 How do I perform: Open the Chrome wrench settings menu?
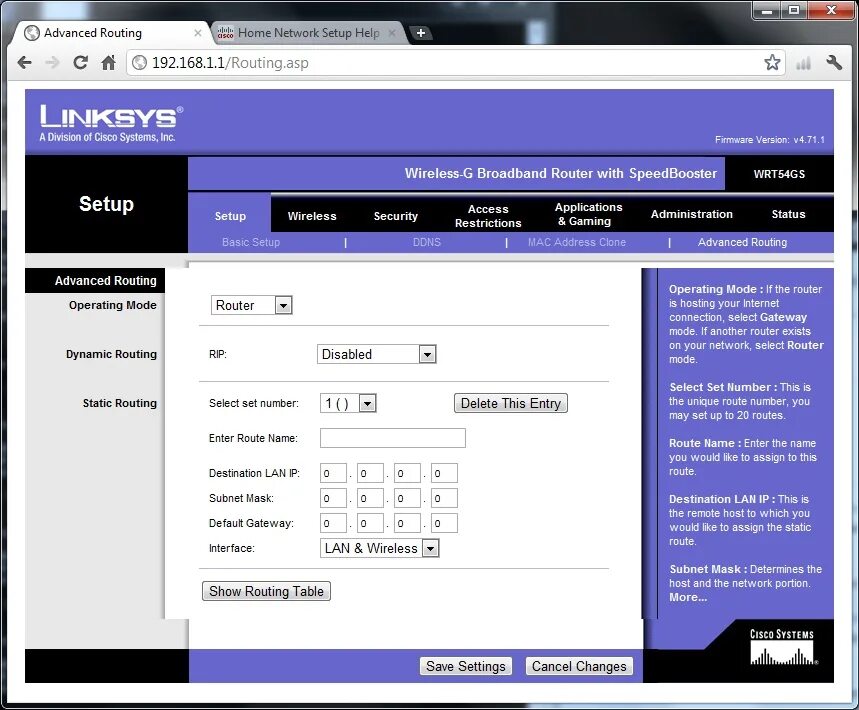834,62
